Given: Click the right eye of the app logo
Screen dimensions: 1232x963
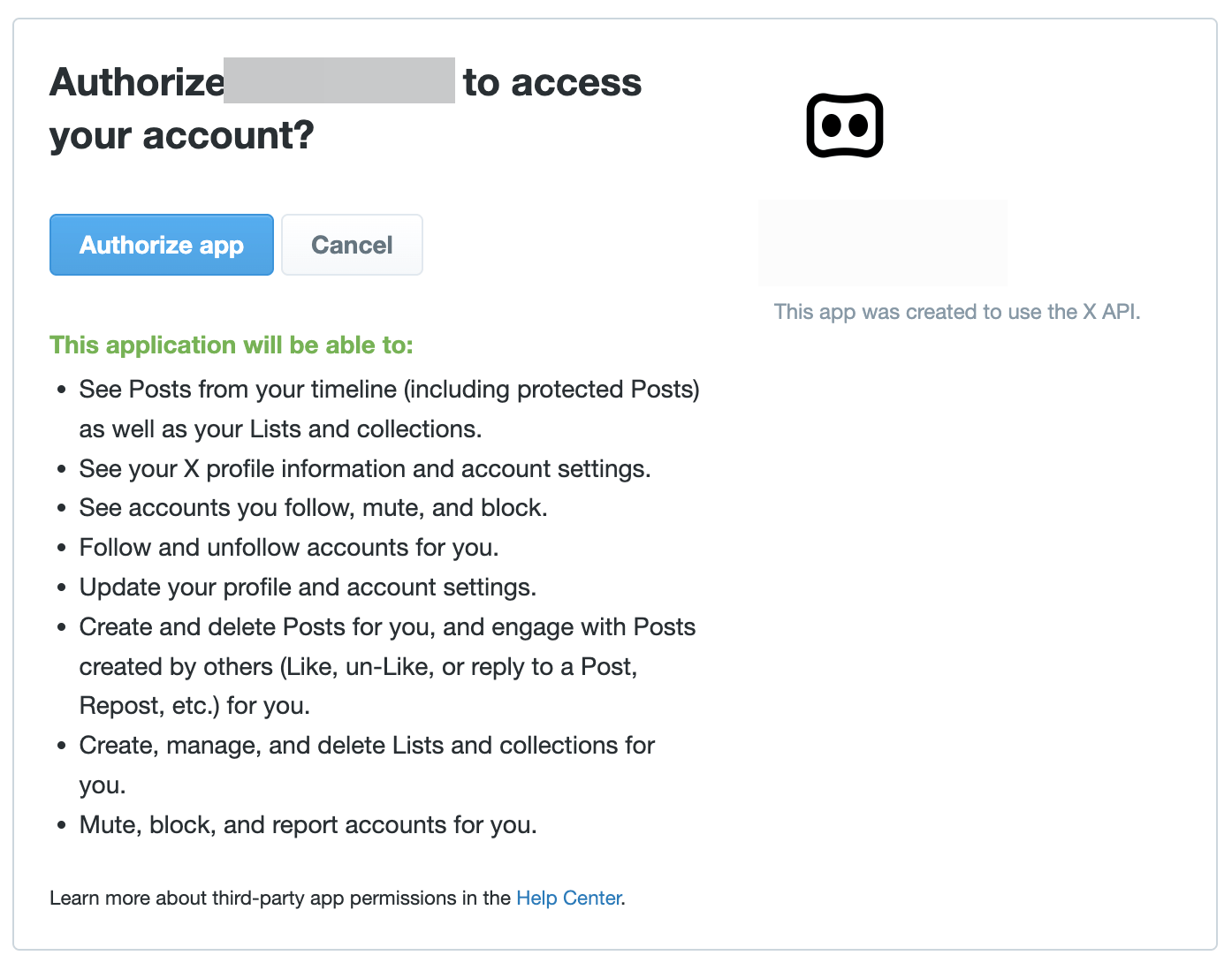Looking at the screenshot, I should [x=858, y=125].
